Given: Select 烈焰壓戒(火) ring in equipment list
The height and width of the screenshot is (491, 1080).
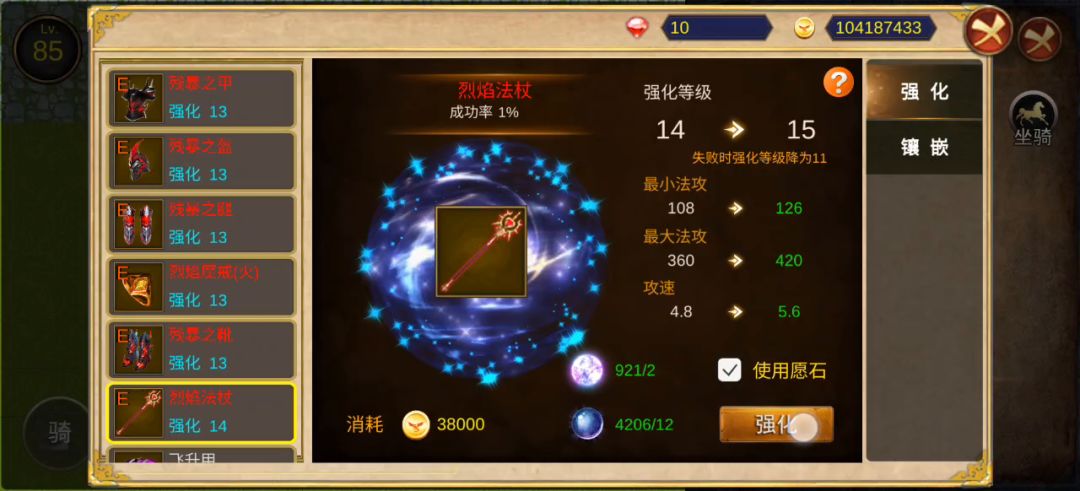Looking at the screenshot, I should (202, 286).
